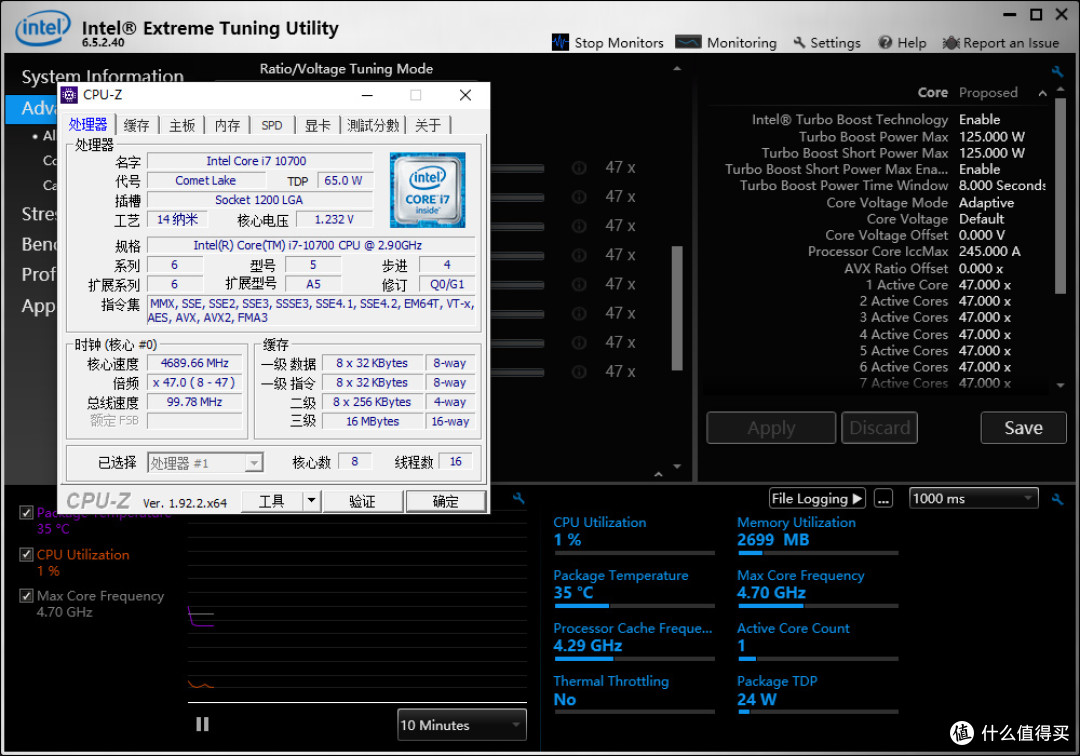Click the Apply button
This screenshot has height=756, width=1080.
tap(771, 428)
